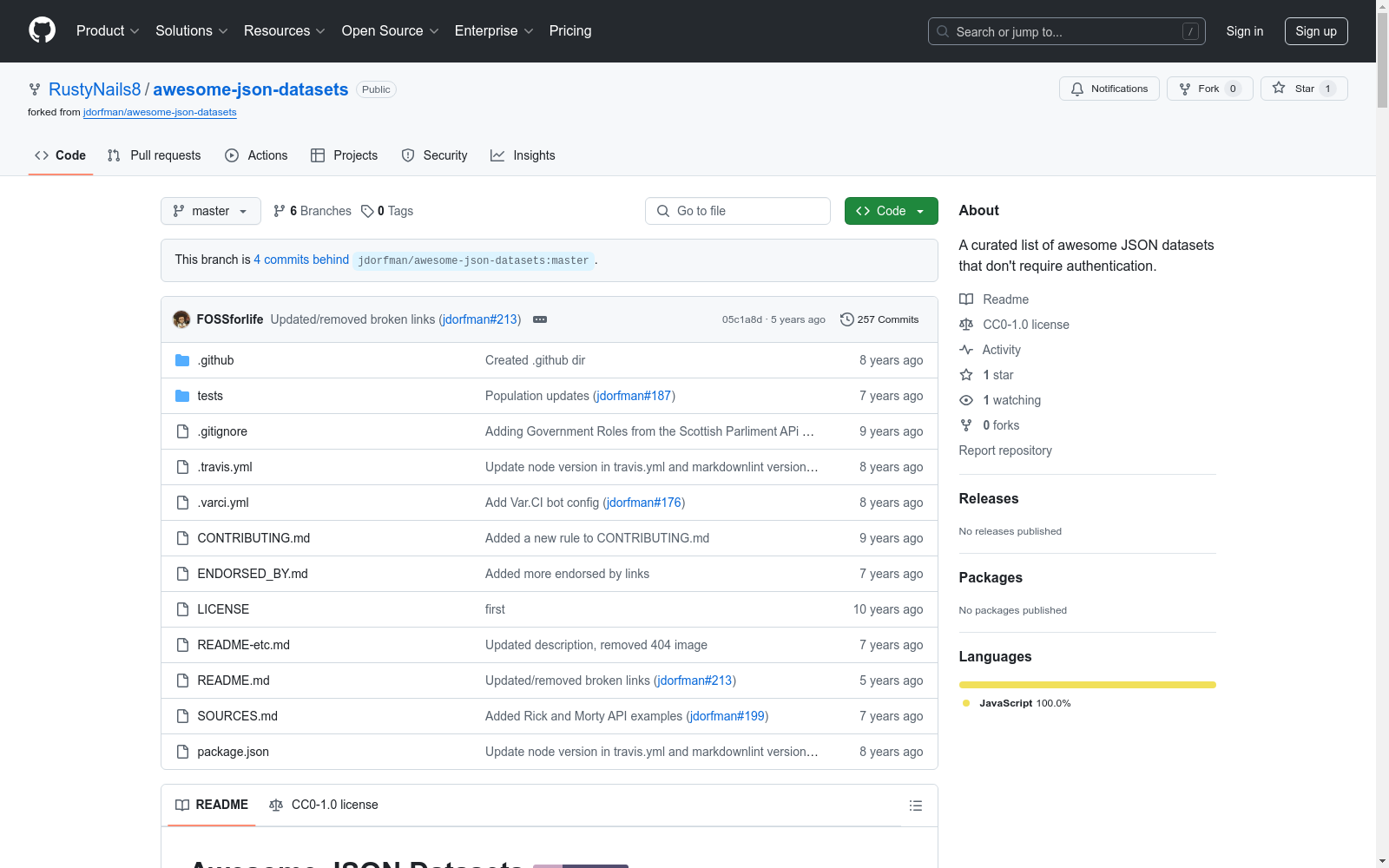Click the fork icon beside '0 forks'

[x=966, y=425]
